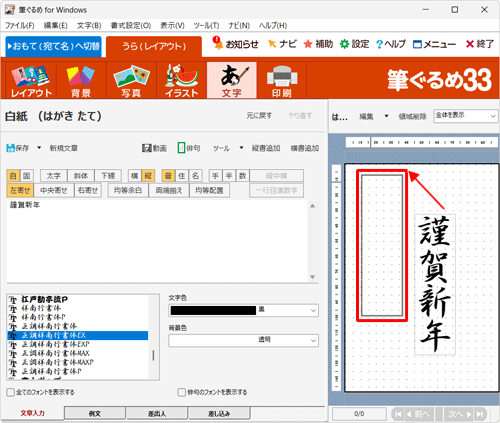Click the black 文字色 color swatch
This screenshot has width=500, height=423.
pyautogui.click(x=213, y=310)
